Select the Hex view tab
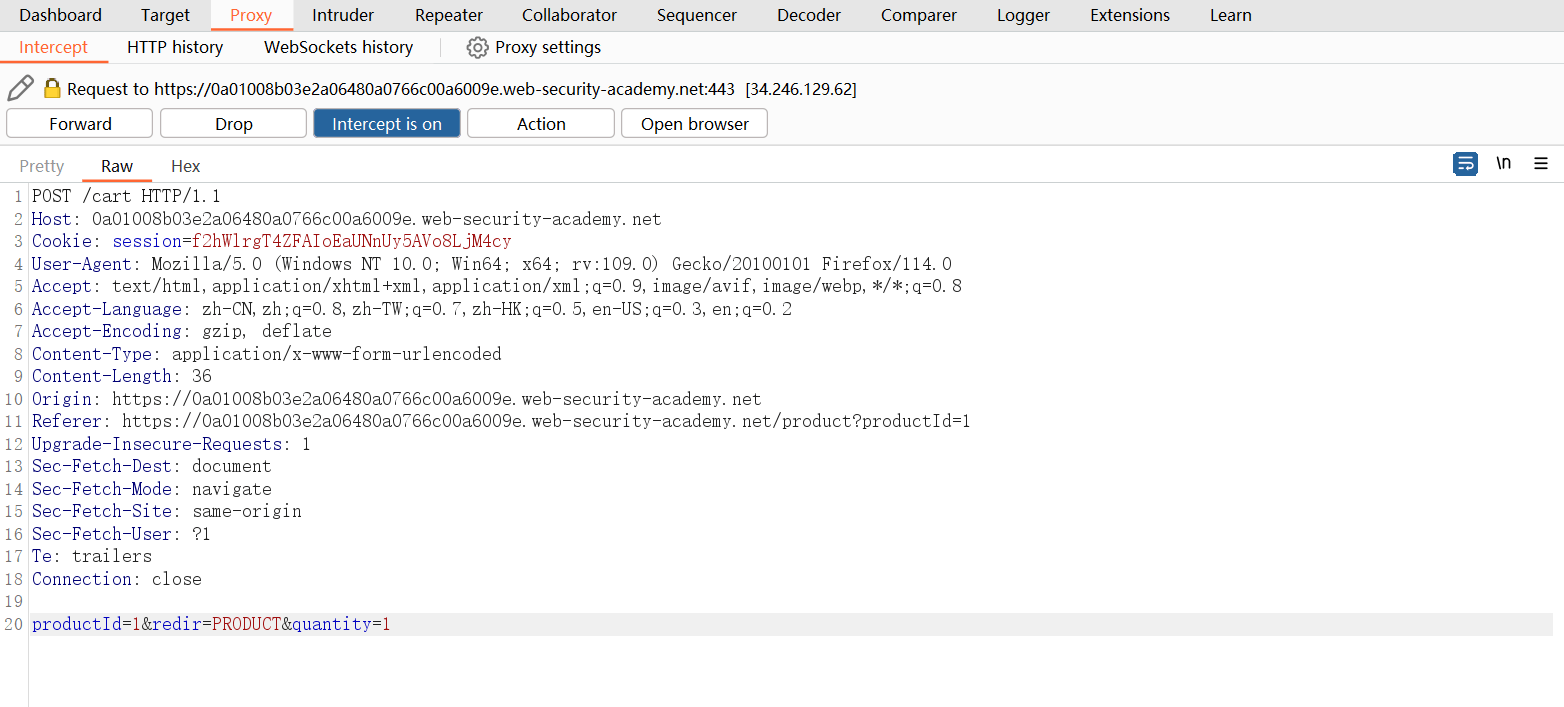The height and width of the screenshot is (707, 1564). click(x=185, y=166)
